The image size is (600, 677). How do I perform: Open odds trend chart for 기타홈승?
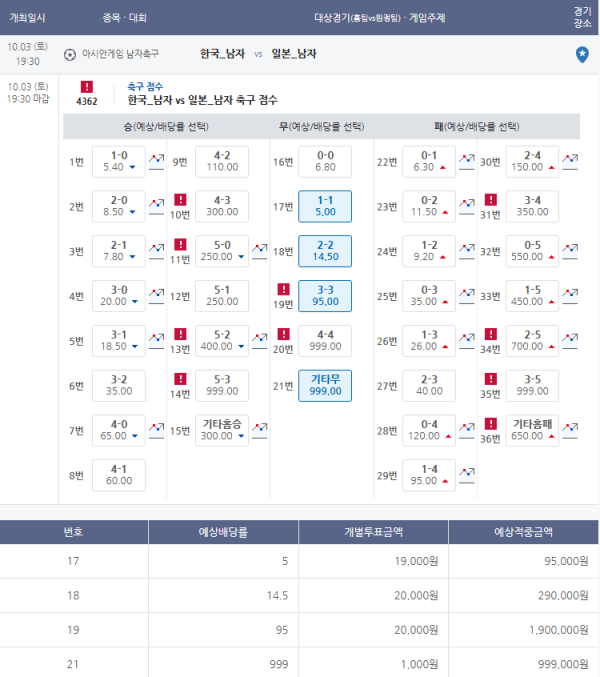(259, 431)
